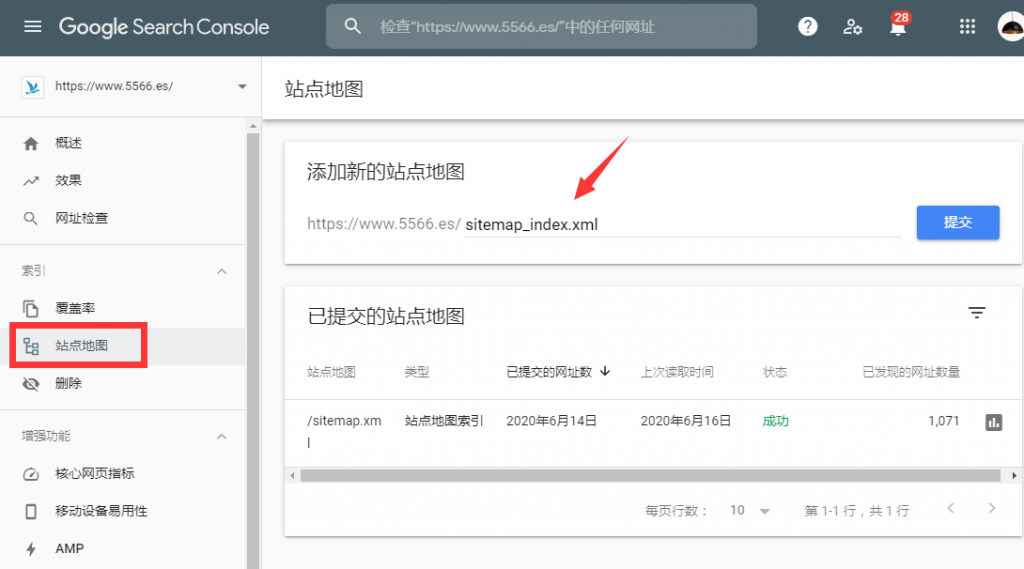The image size is (1024, 569).
Task: Open users and permissions settings icon
Action: tap(852, 27)
